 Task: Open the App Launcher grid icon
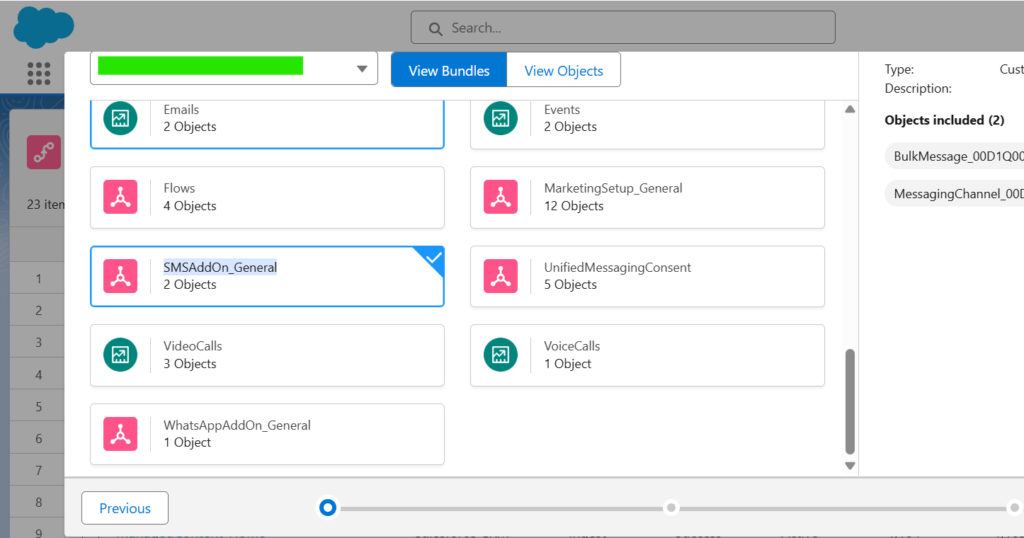(x=39, y=74)
